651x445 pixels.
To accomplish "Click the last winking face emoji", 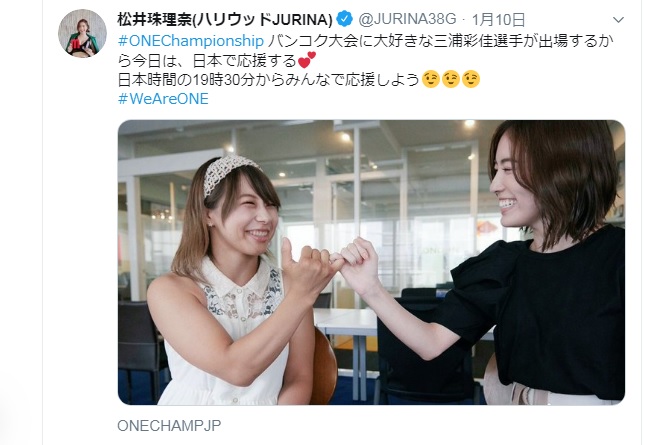I will click(x=470, y=79).
